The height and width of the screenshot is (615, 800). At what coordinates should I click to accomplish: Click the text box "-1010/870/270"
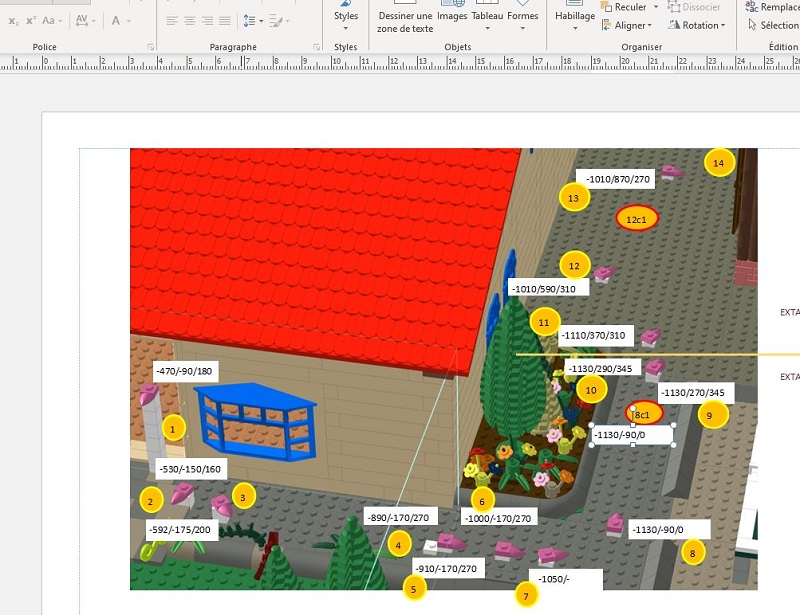tap(616, 180)
